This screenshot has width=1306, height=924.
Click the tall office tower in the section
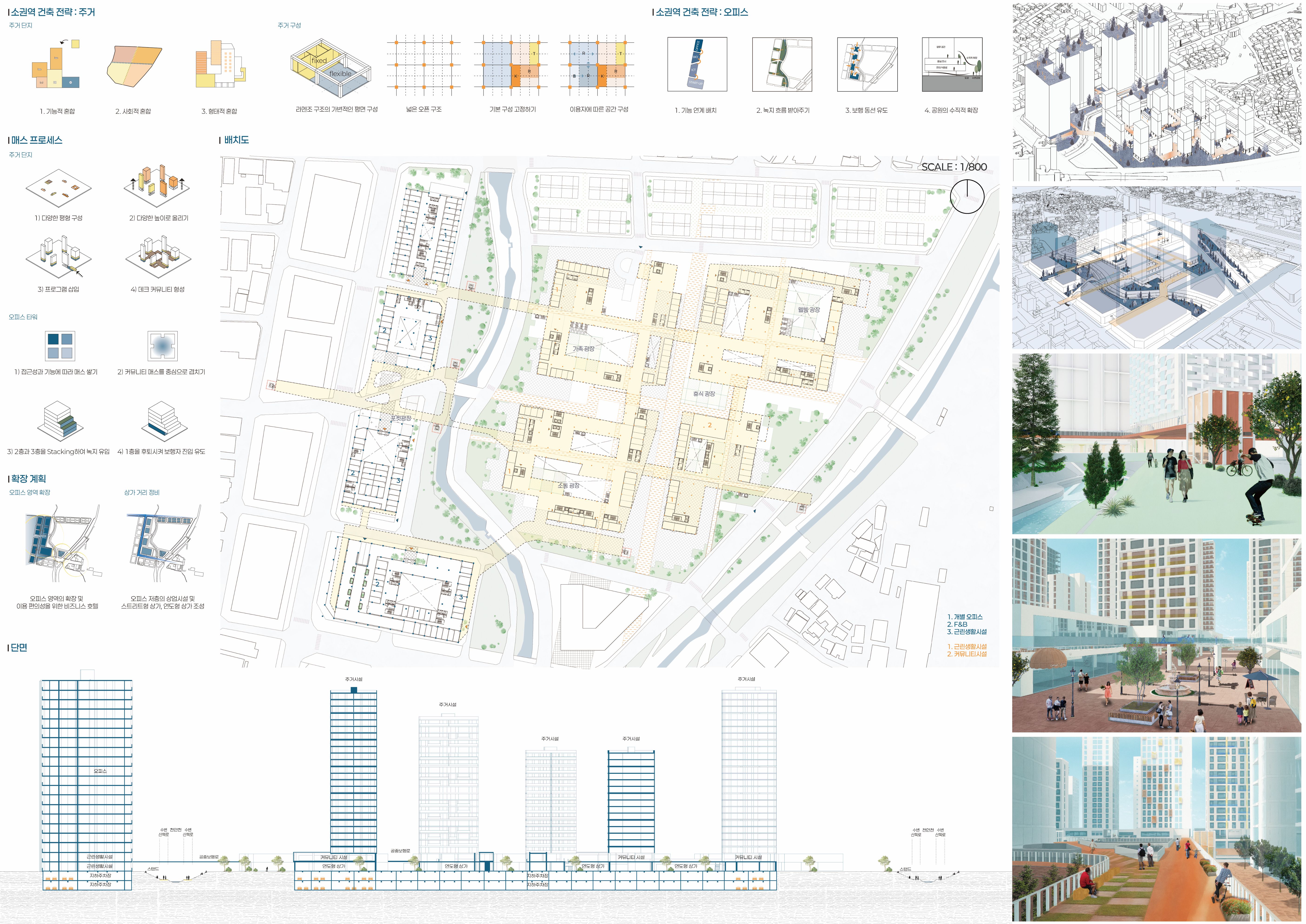(86, 779)
